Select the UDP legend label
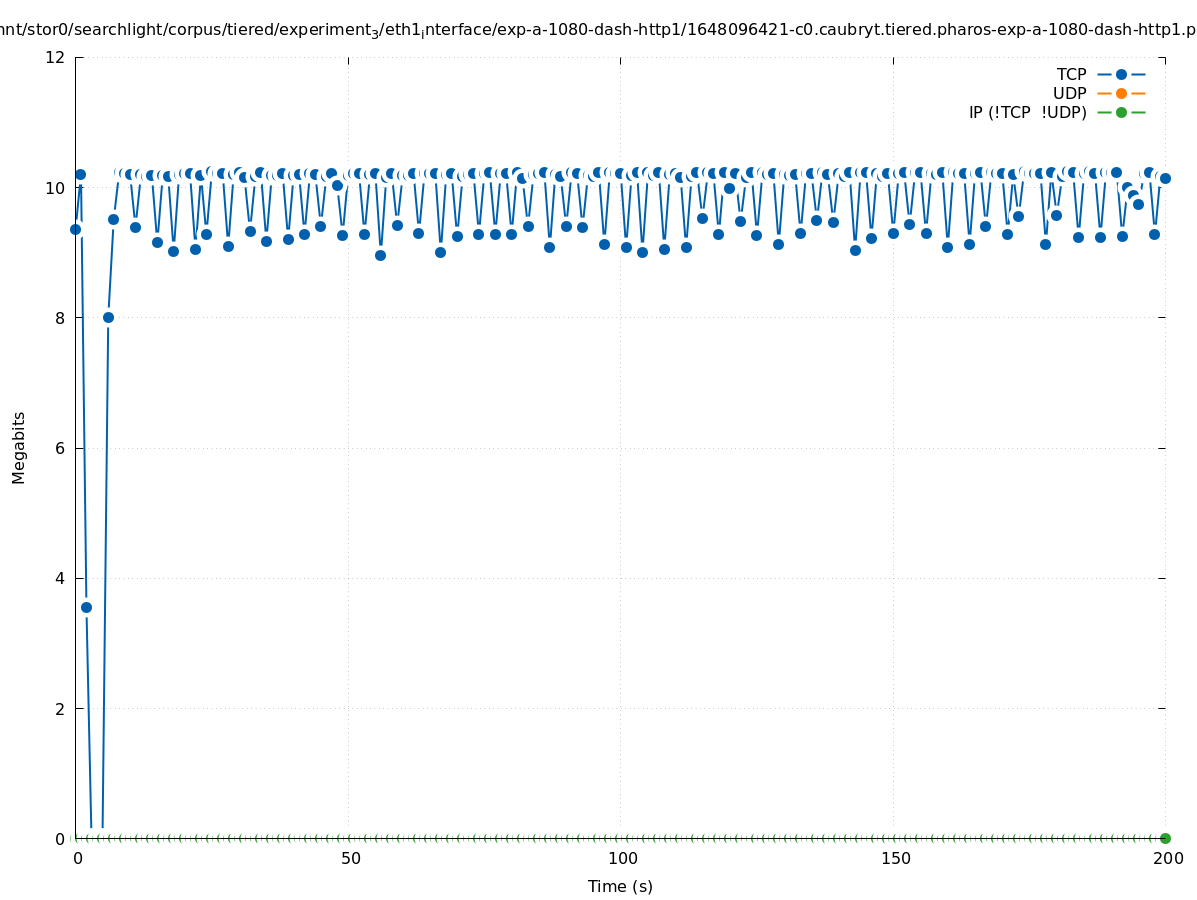The image size is (1197, 900). pos(1069,93)
